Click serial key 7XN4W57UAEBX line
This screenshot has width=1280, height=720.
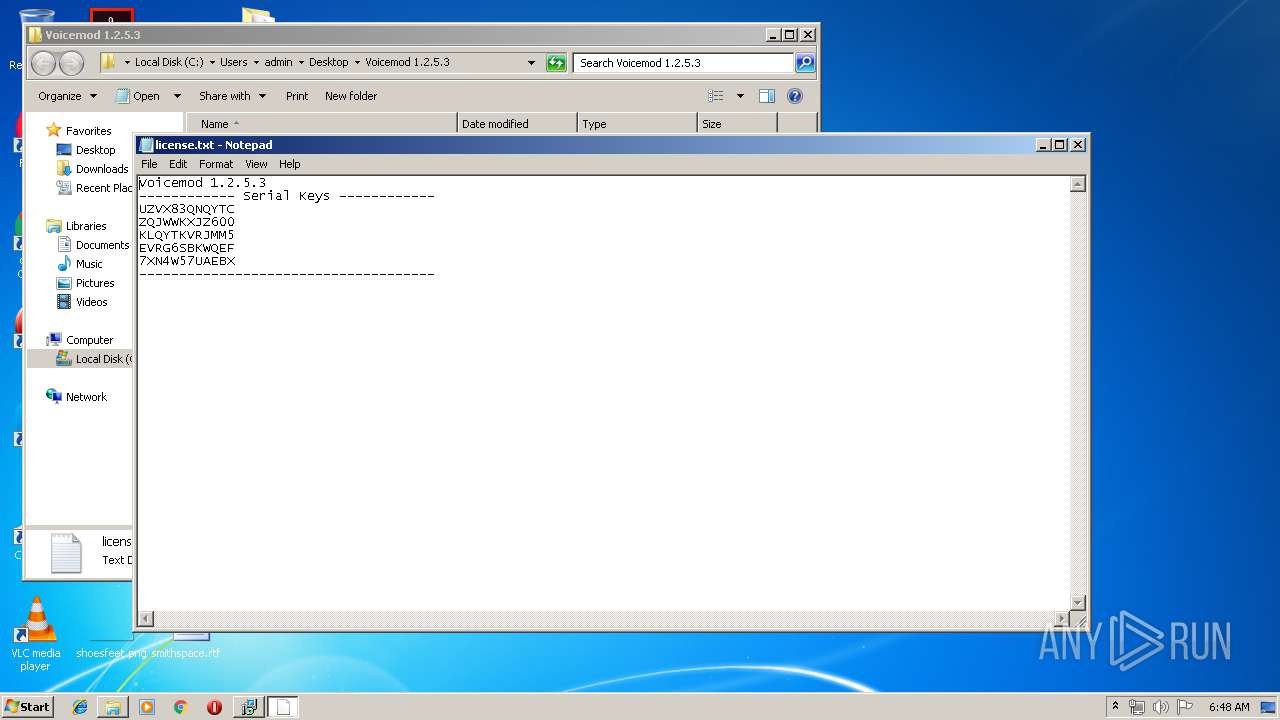pyautogui.click(x=187, y=261)
